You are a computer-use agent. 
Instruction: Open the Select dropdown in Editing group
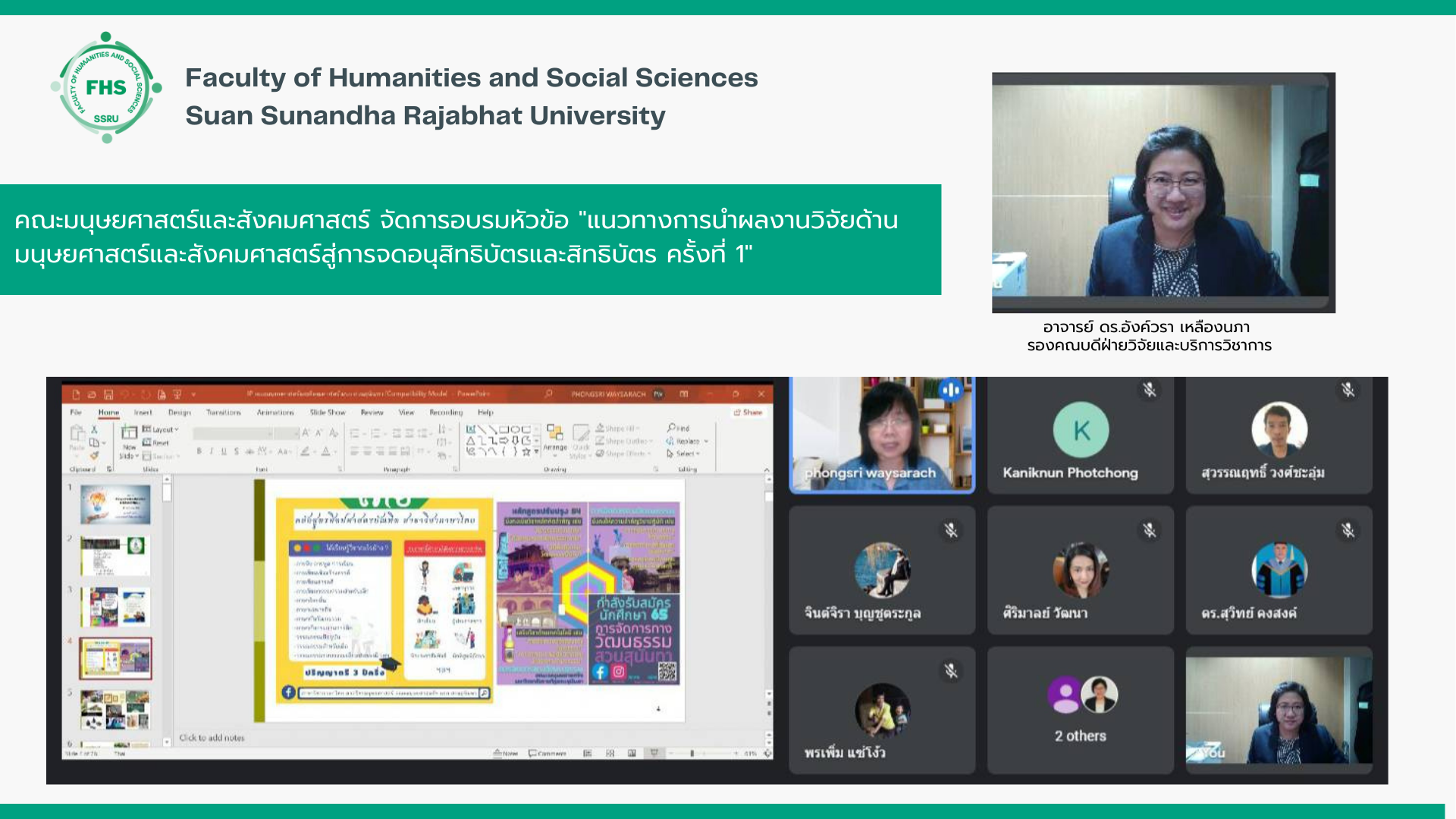pyautogui.click(x=682, y=453)
